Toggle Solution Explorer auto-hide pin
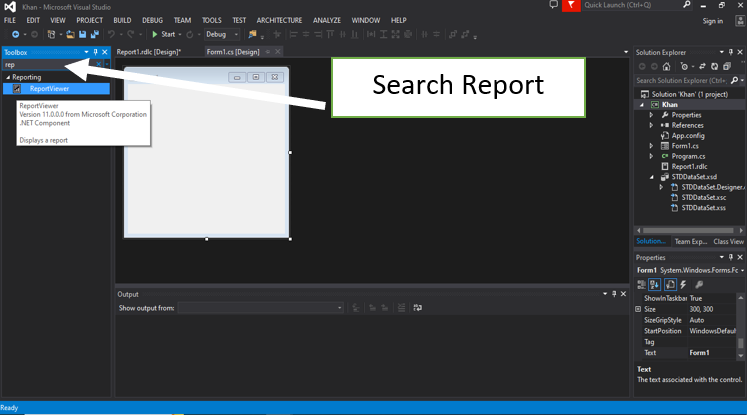Image resolution: width=747 pixels, height=415 pixels. click(731, 52)
